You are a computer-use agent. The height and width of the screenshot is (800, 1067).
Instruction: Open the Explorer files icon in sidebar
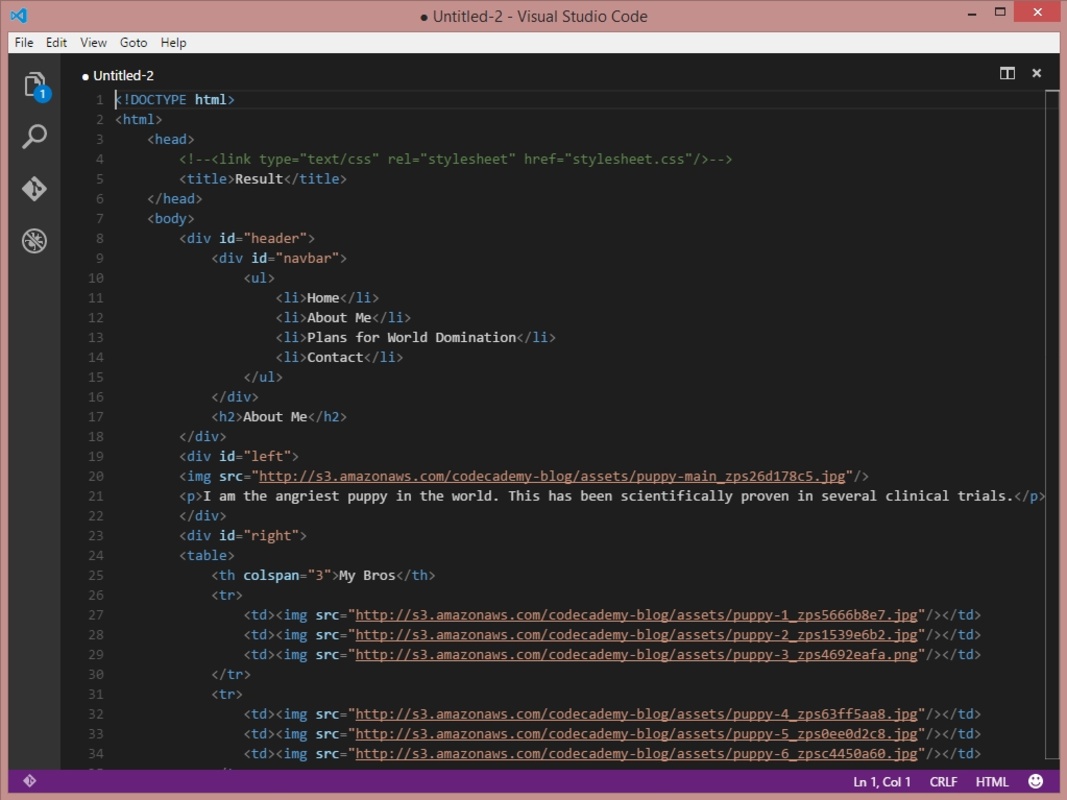pos(35,85)
